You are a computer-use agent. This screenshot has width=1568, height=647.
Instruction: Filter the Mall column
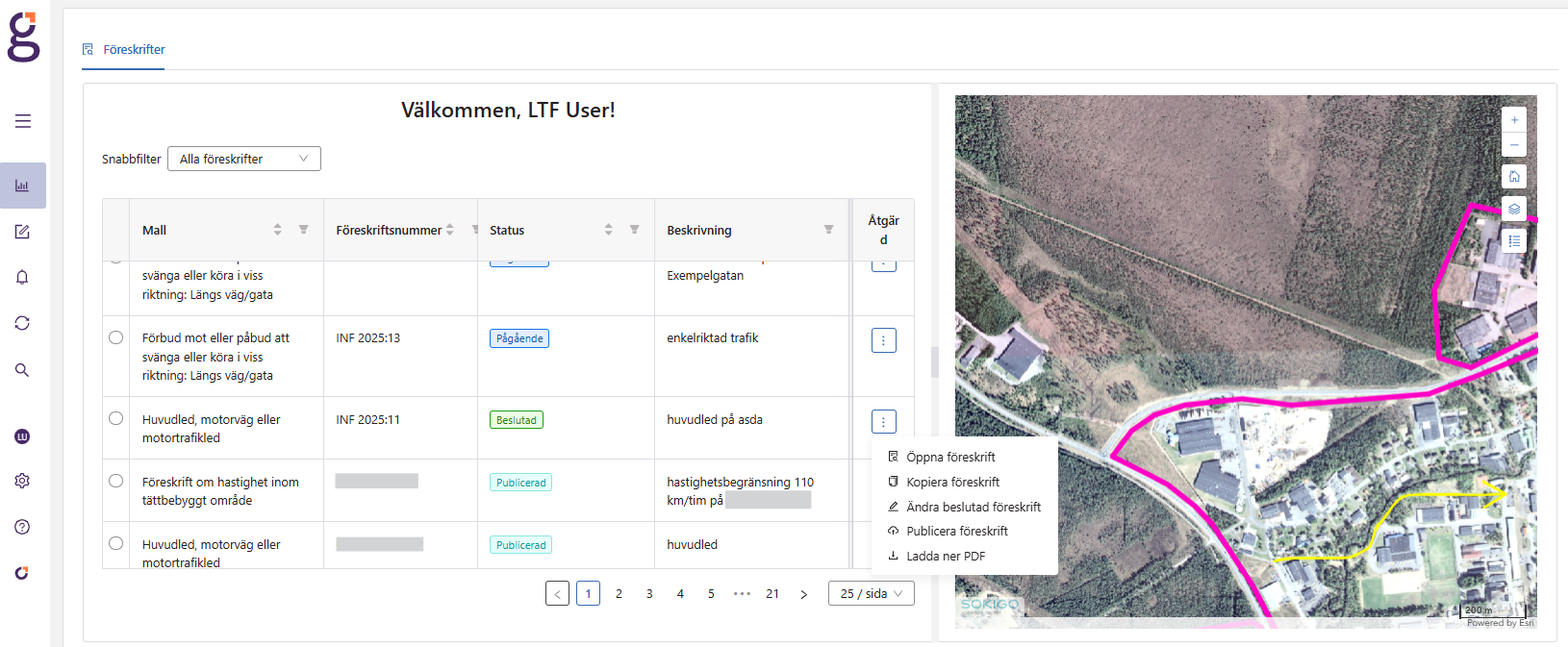pyautogui.click(x=303, y=230)
